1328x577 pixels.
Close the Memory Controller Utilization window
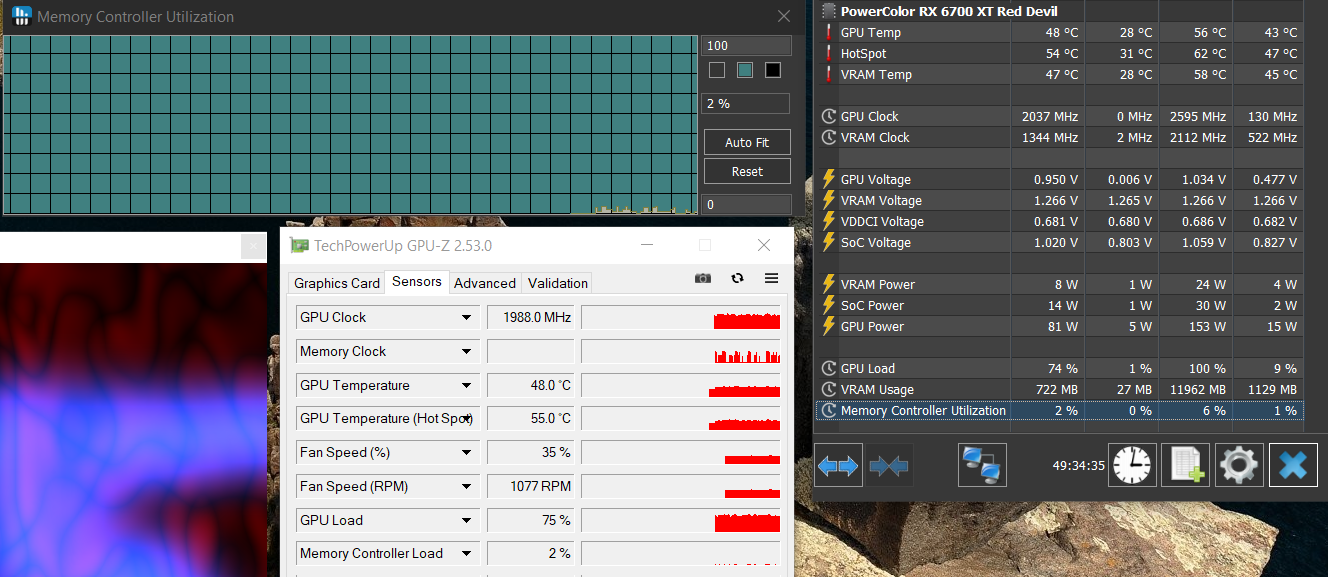click(x=784, y=16)
